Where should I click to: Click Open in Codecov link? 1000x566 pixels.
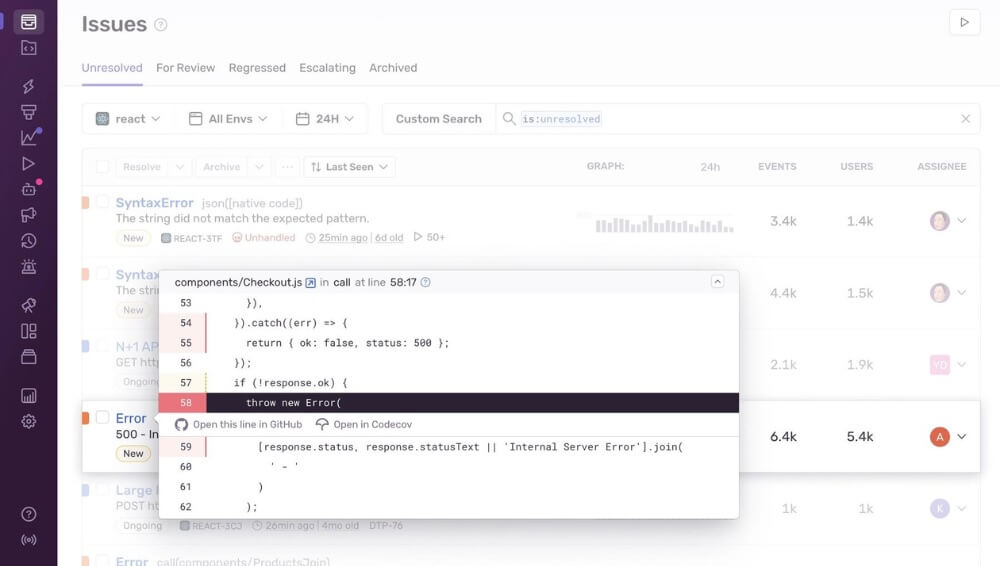[x=364, y=424]
